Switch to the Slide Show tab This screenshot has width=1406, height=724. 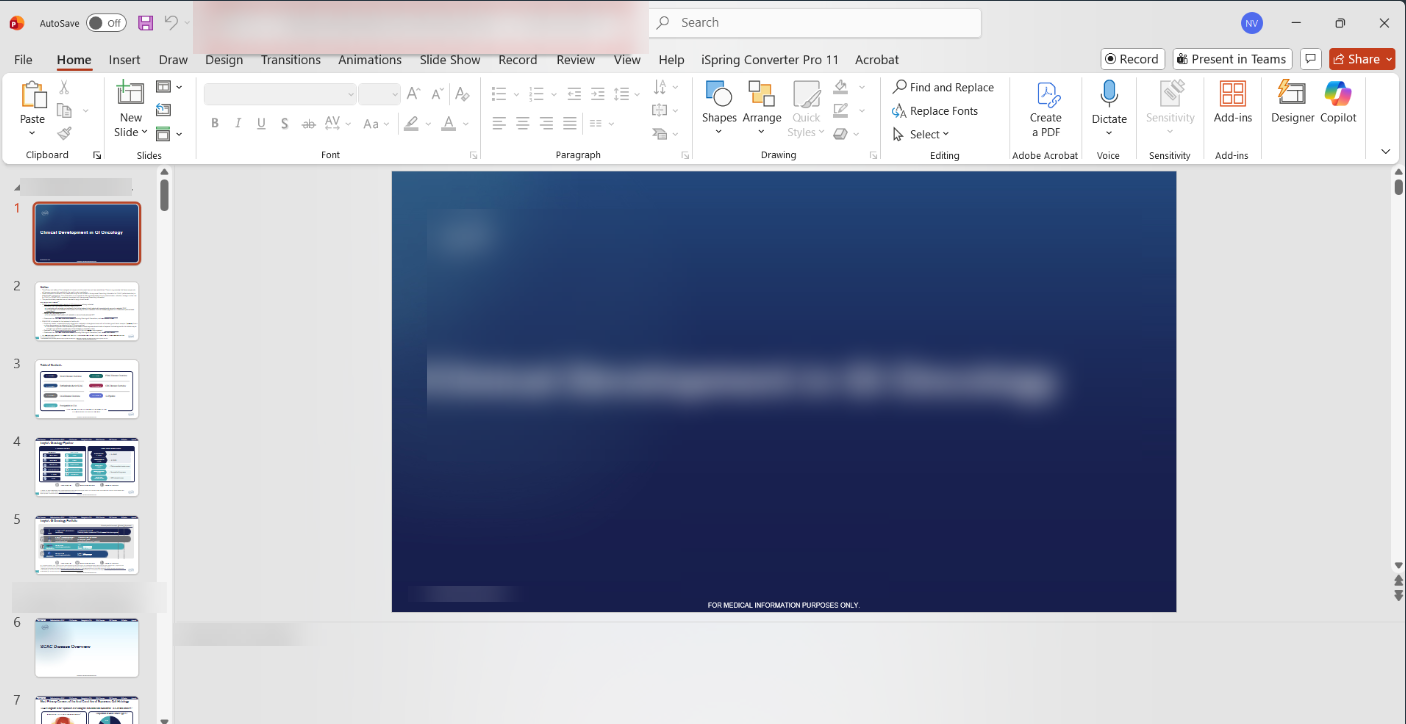[450, 60]
